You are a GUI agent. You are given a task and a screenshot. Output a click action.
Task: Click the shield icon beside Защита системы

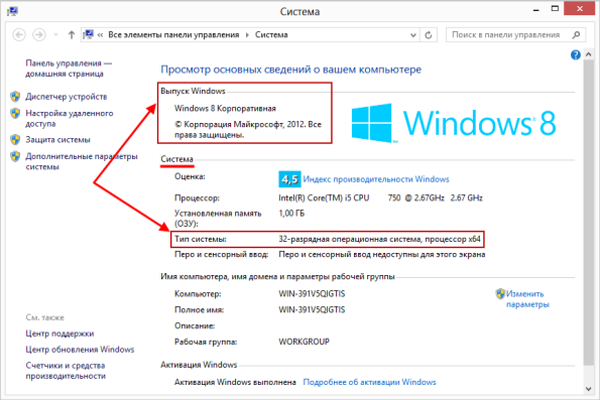[x=15, y=140]
